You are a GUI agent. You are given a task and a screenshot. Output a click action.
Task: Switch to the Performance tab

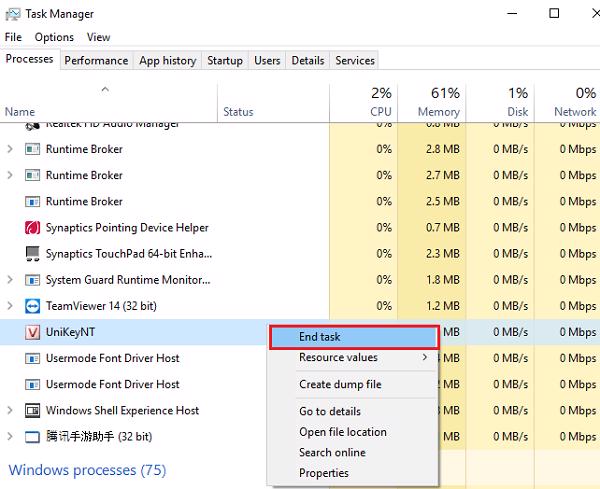tap(96, 60)
